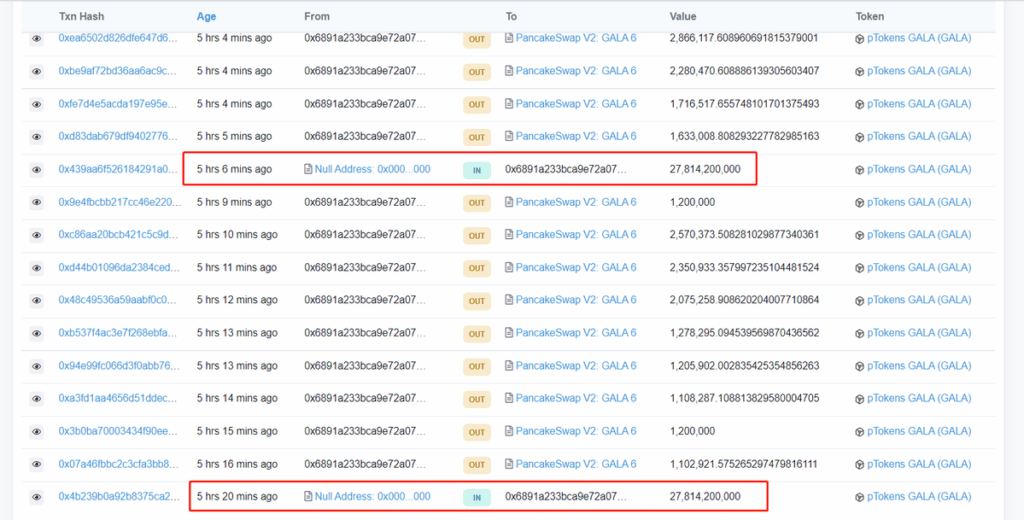Screen dimensions: 1024x520
Task: Click the From address in the 0xbe9af72bd36aa6ac9c row
Action: click(365, 71)
